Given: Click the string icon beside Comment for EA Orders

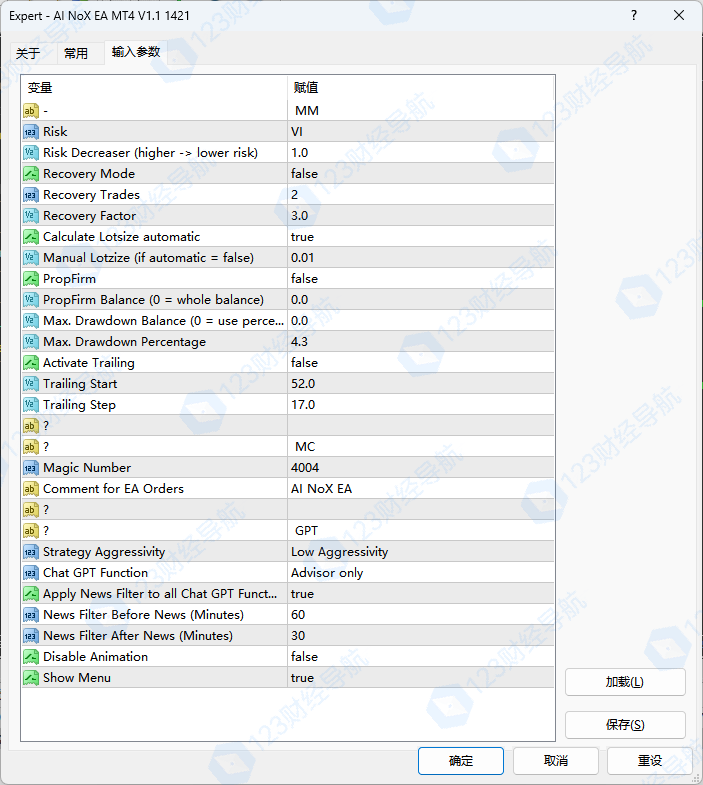Looking at the screenshot, I should [31, 489].
